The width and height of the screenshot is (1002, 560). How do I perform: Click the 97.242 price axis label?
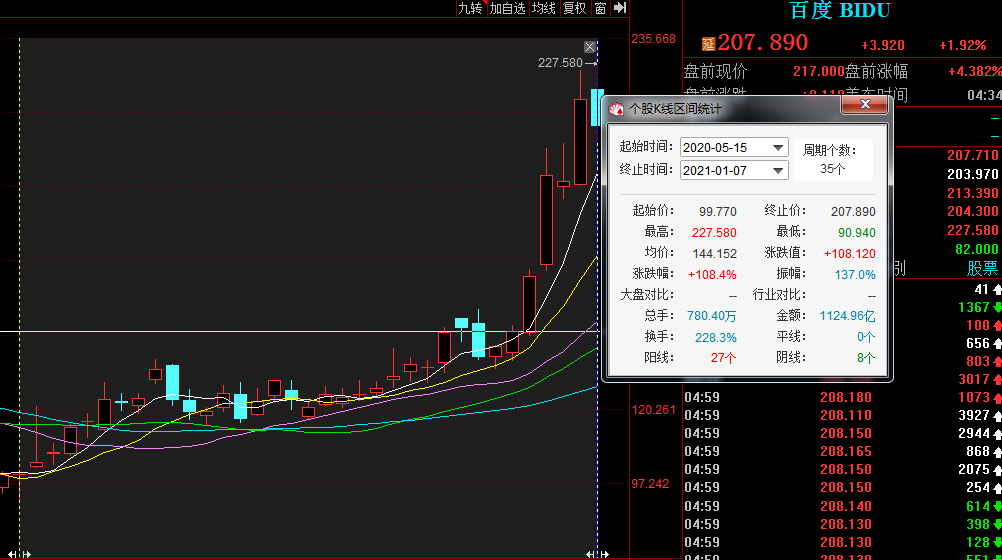[650, 484]
